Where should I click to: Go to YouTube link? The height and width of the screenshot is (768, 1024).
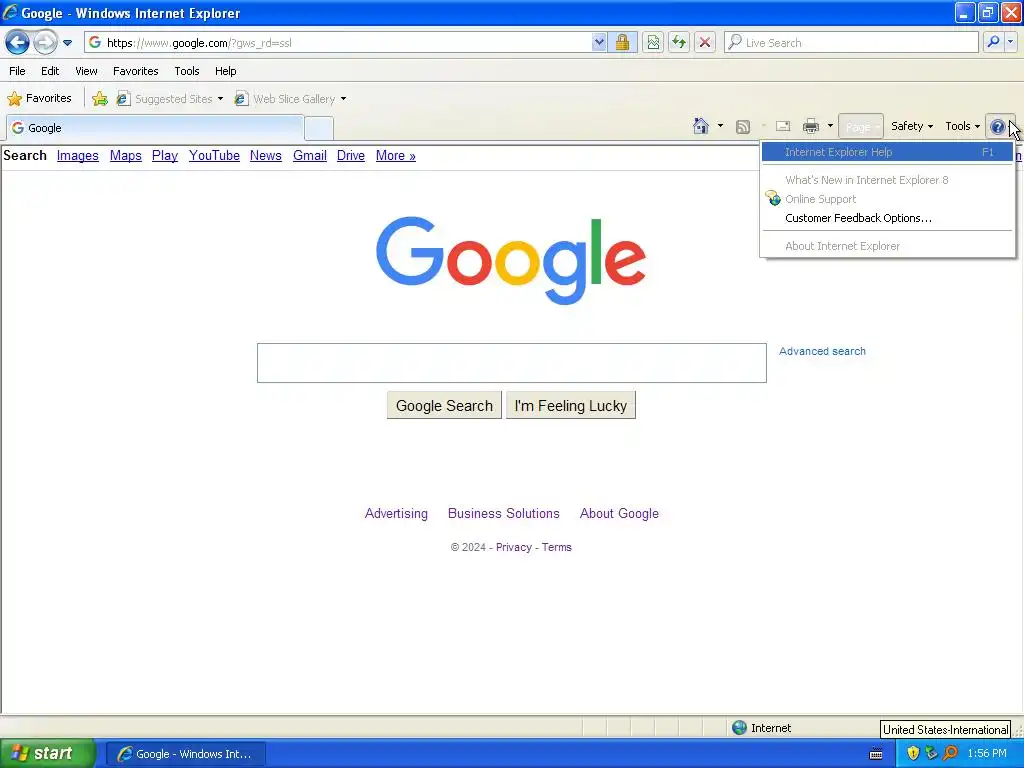[x=214, y=155]
